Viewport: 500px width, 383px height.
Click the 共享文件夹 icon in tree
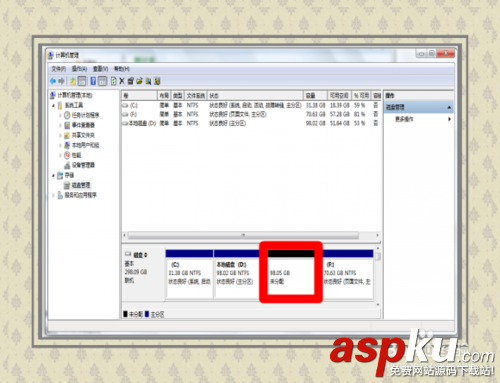67,135
